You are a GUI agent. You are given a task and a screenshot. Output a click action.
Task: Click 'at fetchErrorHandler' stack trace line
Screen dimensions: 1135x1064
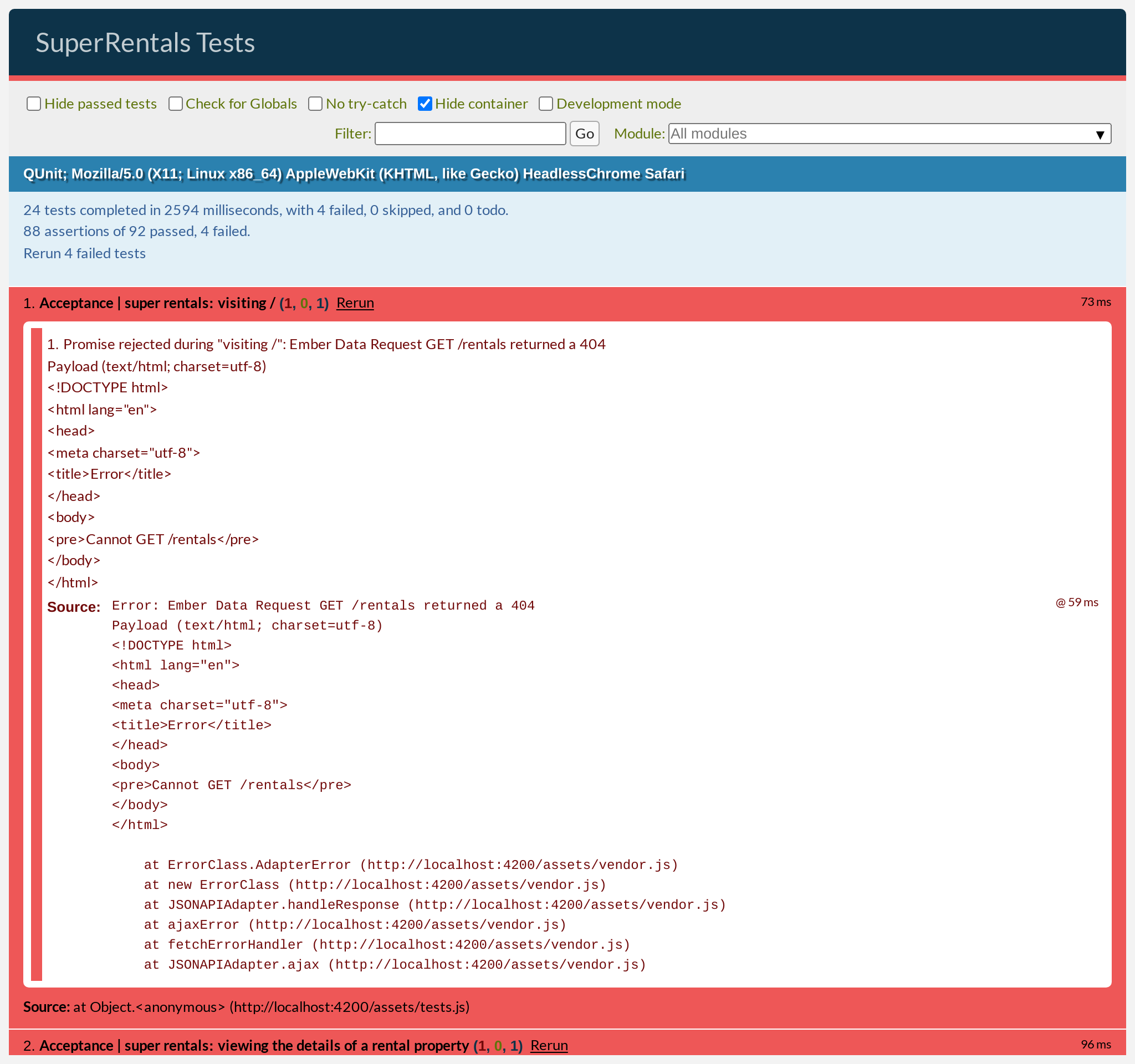click(386, 945)
